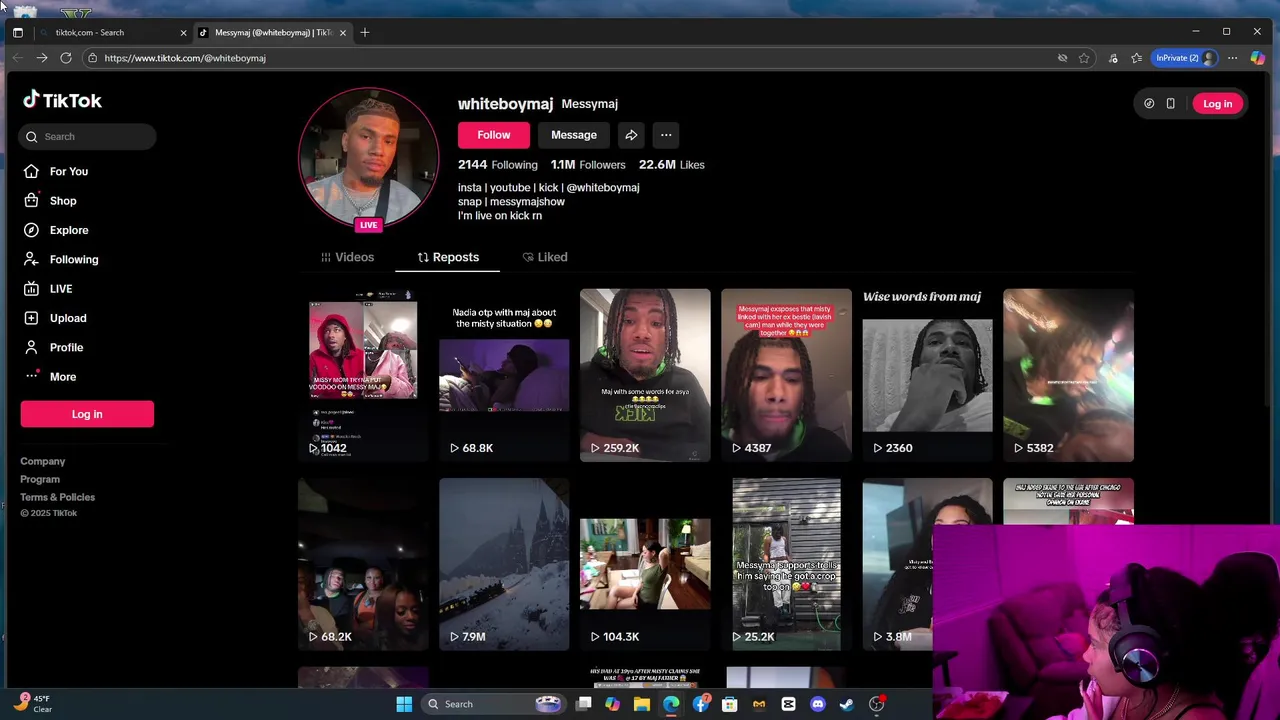The width and height of the screenshot is (1280, 720).
Task: Open the Nadia otp video with 68.8K views
Action: [504, 375]
